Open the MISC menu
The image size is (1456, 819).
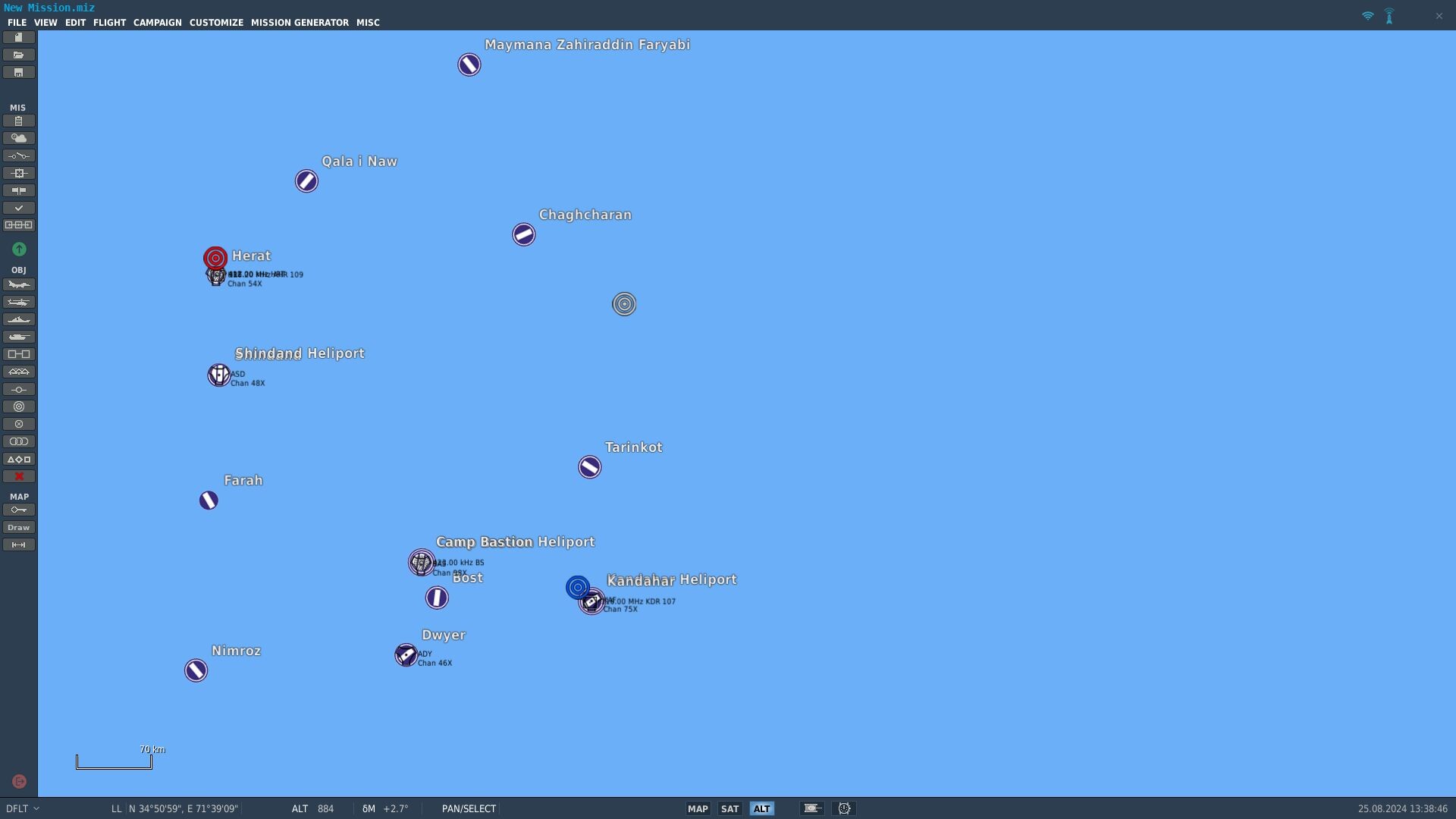tap(368, 23)
